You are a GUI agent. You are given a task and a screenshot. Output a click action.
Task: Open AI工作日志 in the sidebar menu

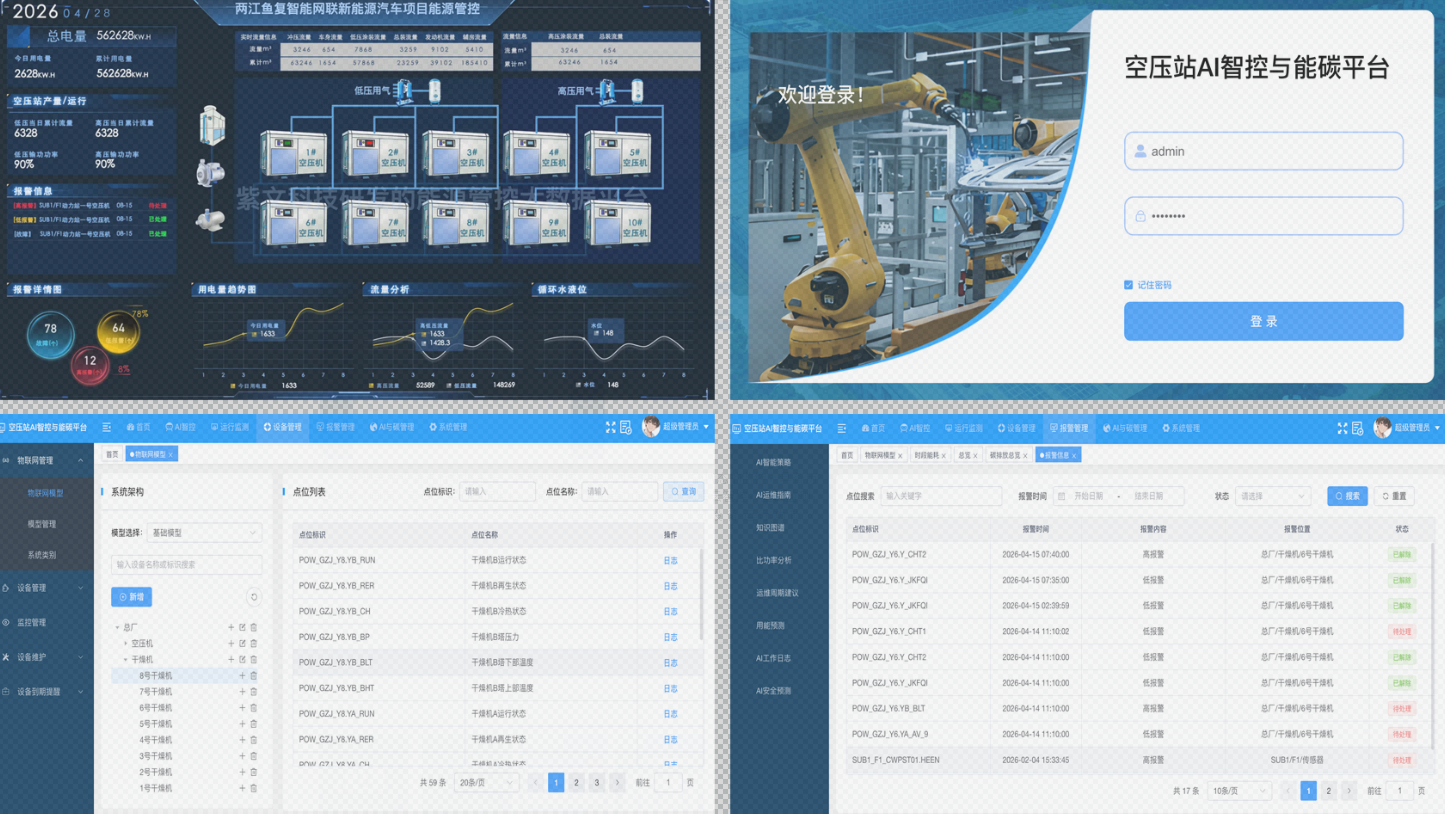[773, 658]
